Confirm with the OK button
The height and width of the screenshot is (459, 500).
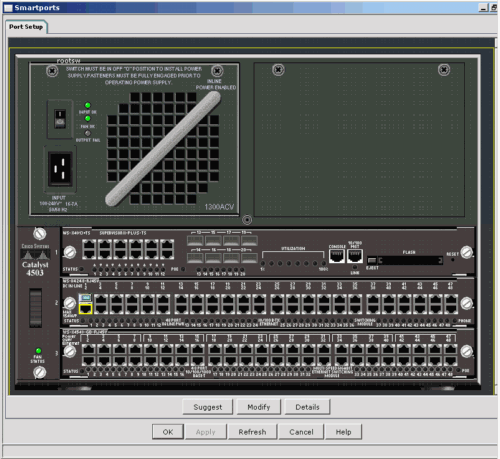click(168, 432)
